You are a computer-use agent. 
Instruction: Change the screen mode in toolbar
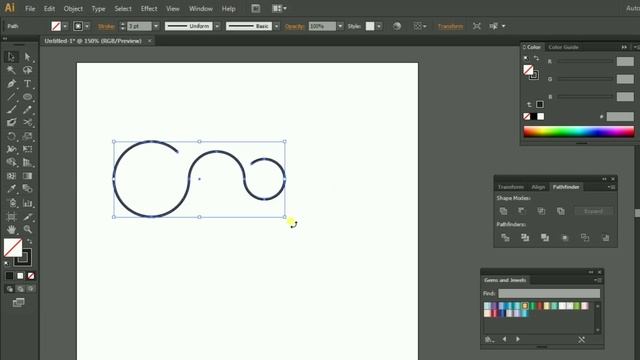(18, 302)
